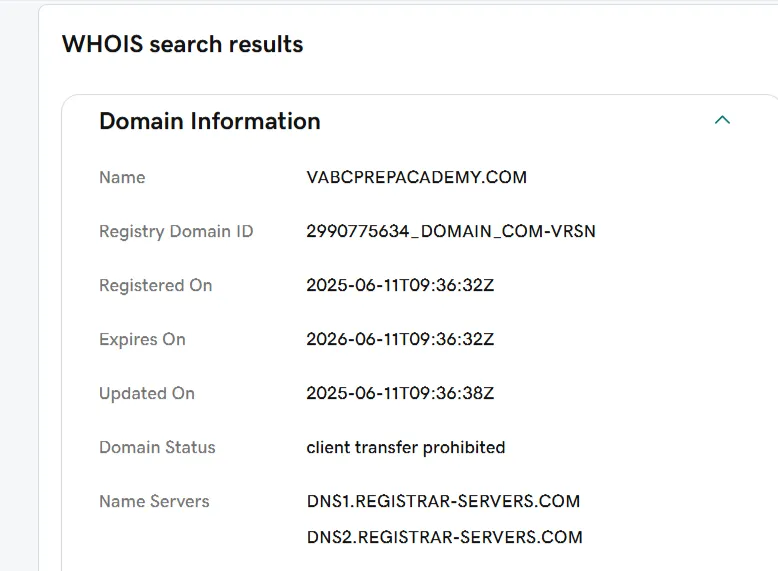Select the 'client transfer prohibited' status text
This screenshot has height=571, width=778.
[405, 448]
